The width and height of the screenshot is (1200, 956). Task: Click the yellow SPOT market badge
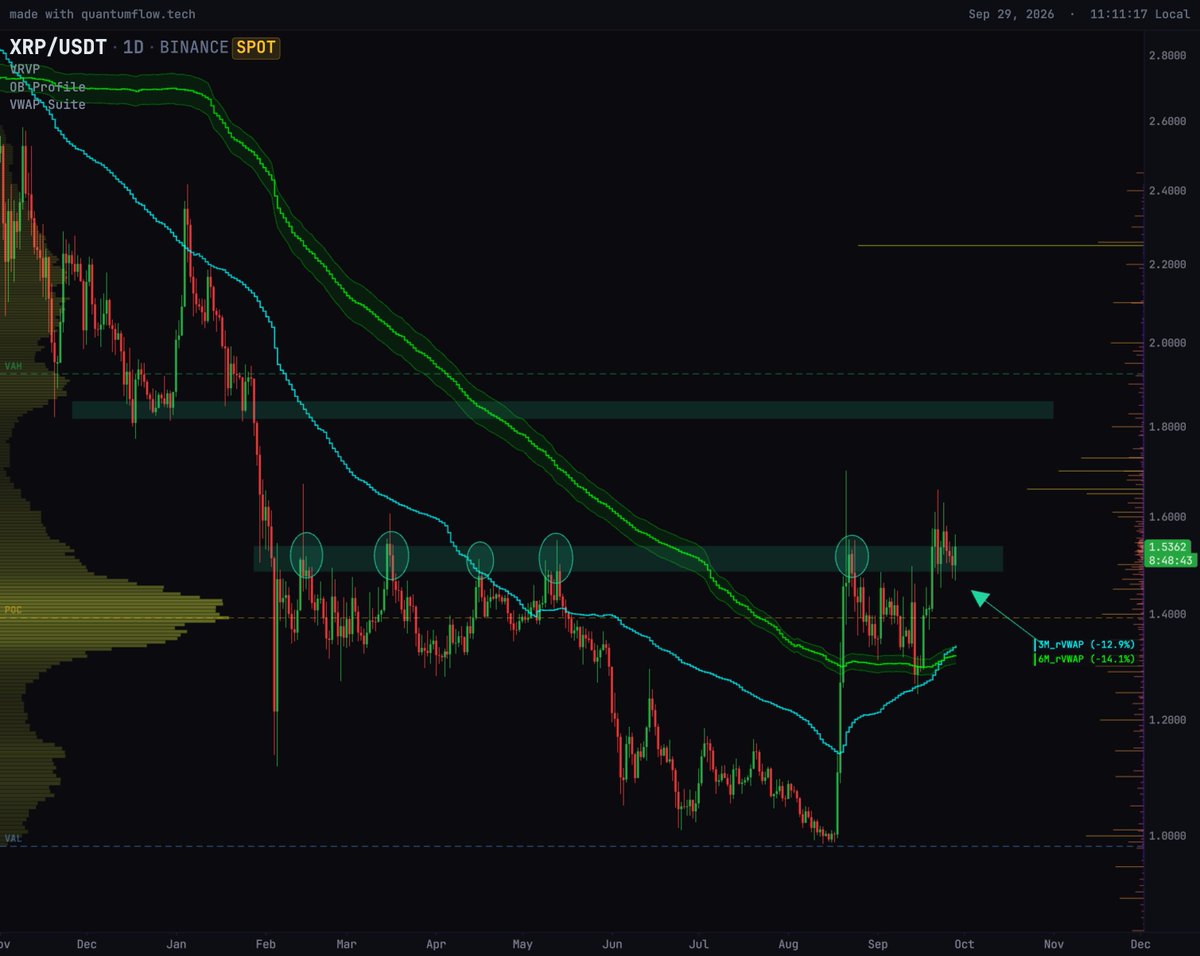pos(256,47)
